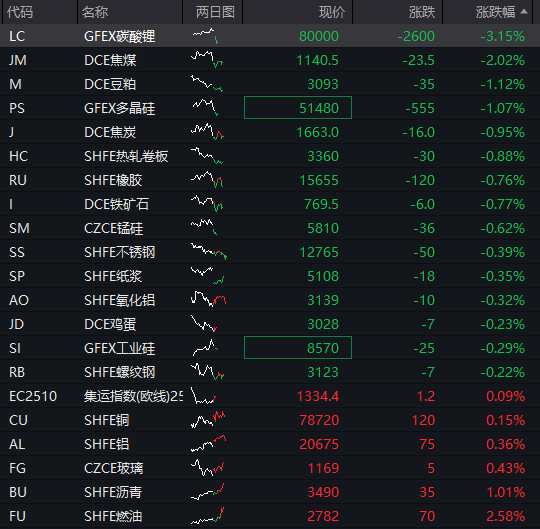The height and width of the screenshot is (529, 540).
Task: Select the CZCE锰硅 name cell
Action: pyautogui.click(x=114, y=228)
